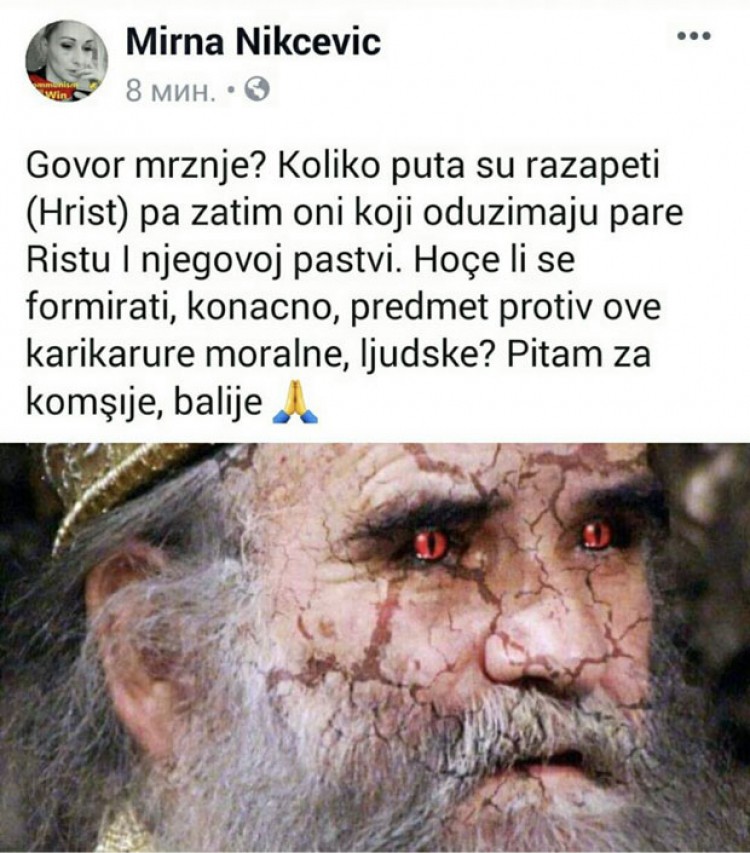Open the Mirna Nikcevic name link

253,42
